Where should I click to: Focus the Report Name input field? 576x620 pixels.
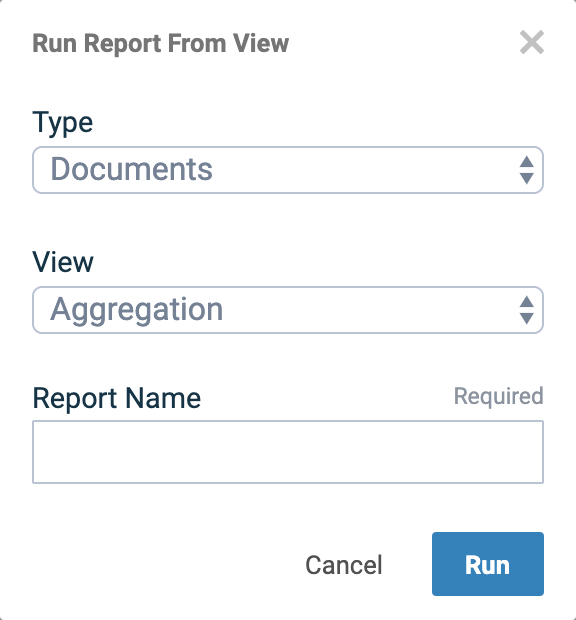pyautogui.click(x=288, y=452)
